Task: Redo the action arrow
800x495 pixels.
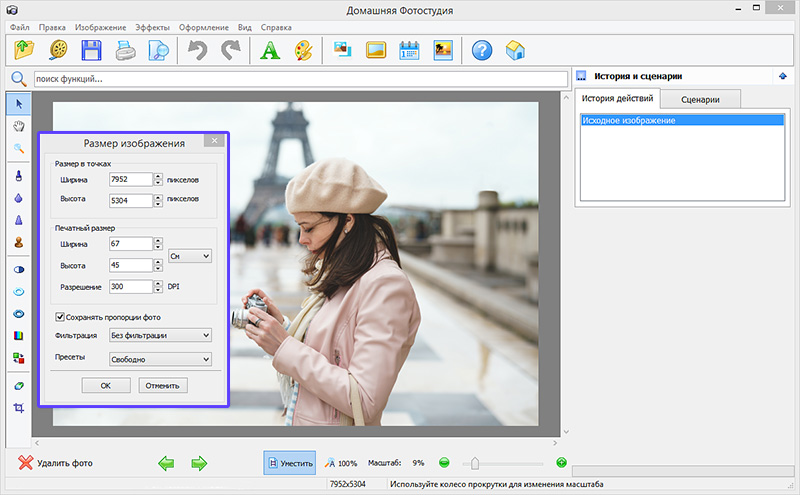Action: [x=231, y=50]
